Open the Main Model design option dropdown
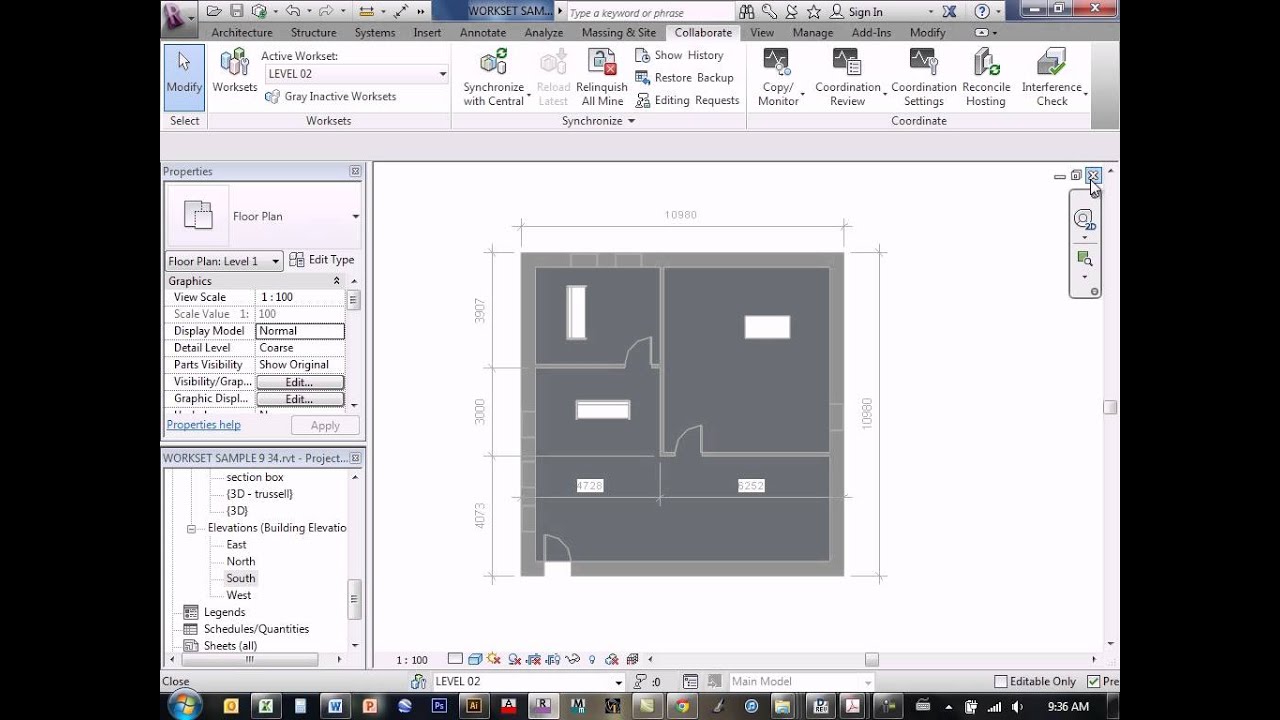Screen dimensions: 1280x720 [867, 682]
